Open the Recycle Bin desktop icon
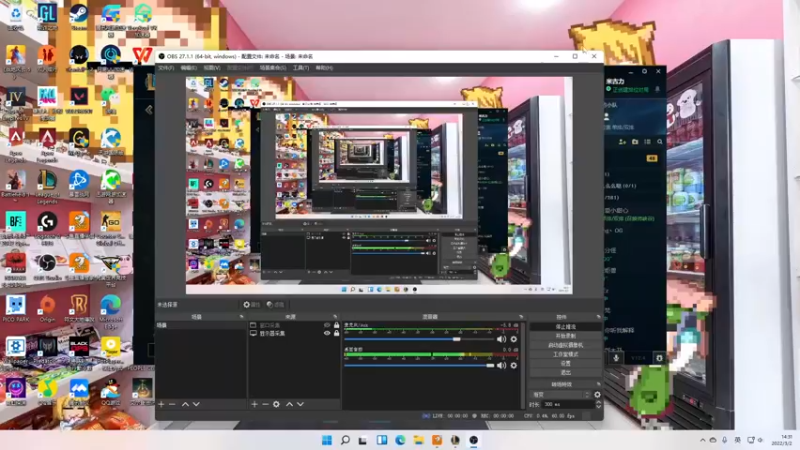 coord(16,16)
